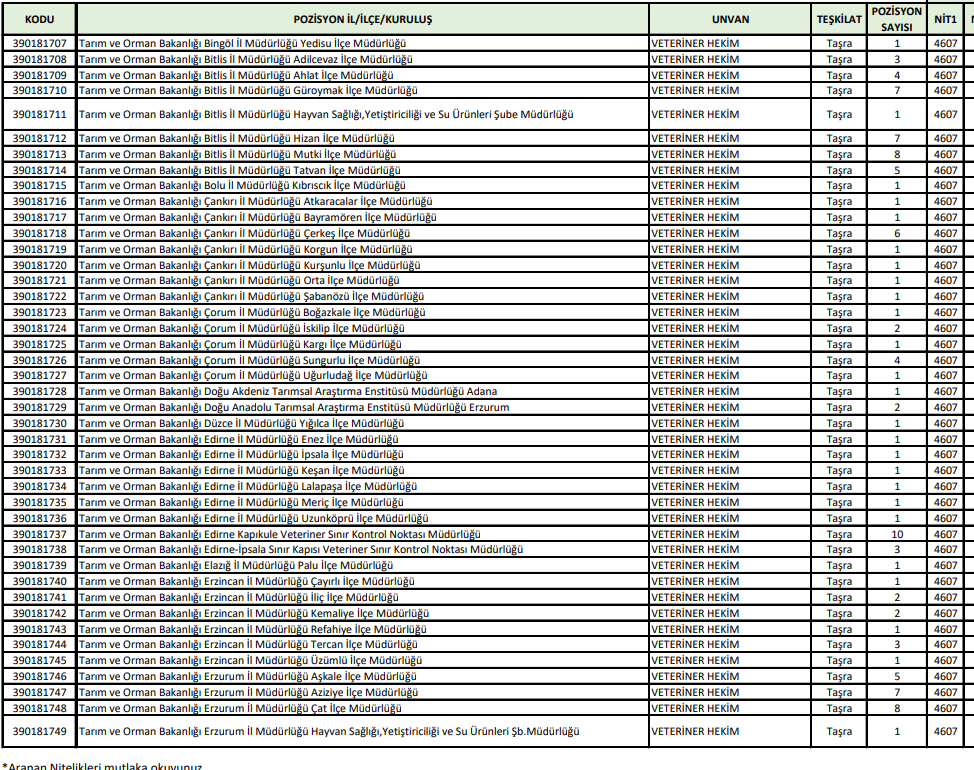
Task: Click the Erzurum Aşkale İlçe Müdürlüğü entry
Action: coord(248,677)
